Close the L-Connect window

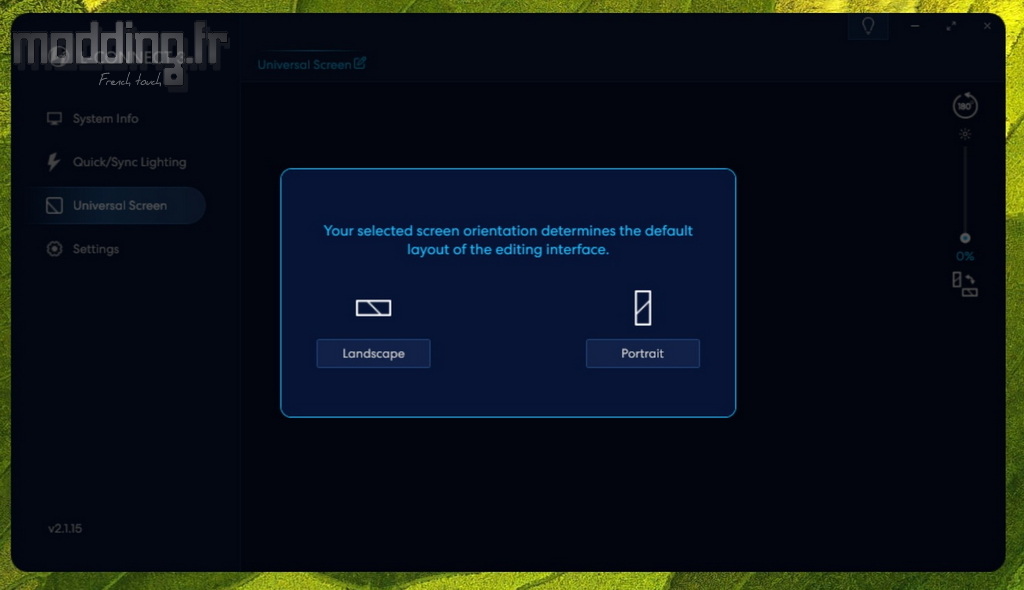pyautogui.click(x=987, y=26)
